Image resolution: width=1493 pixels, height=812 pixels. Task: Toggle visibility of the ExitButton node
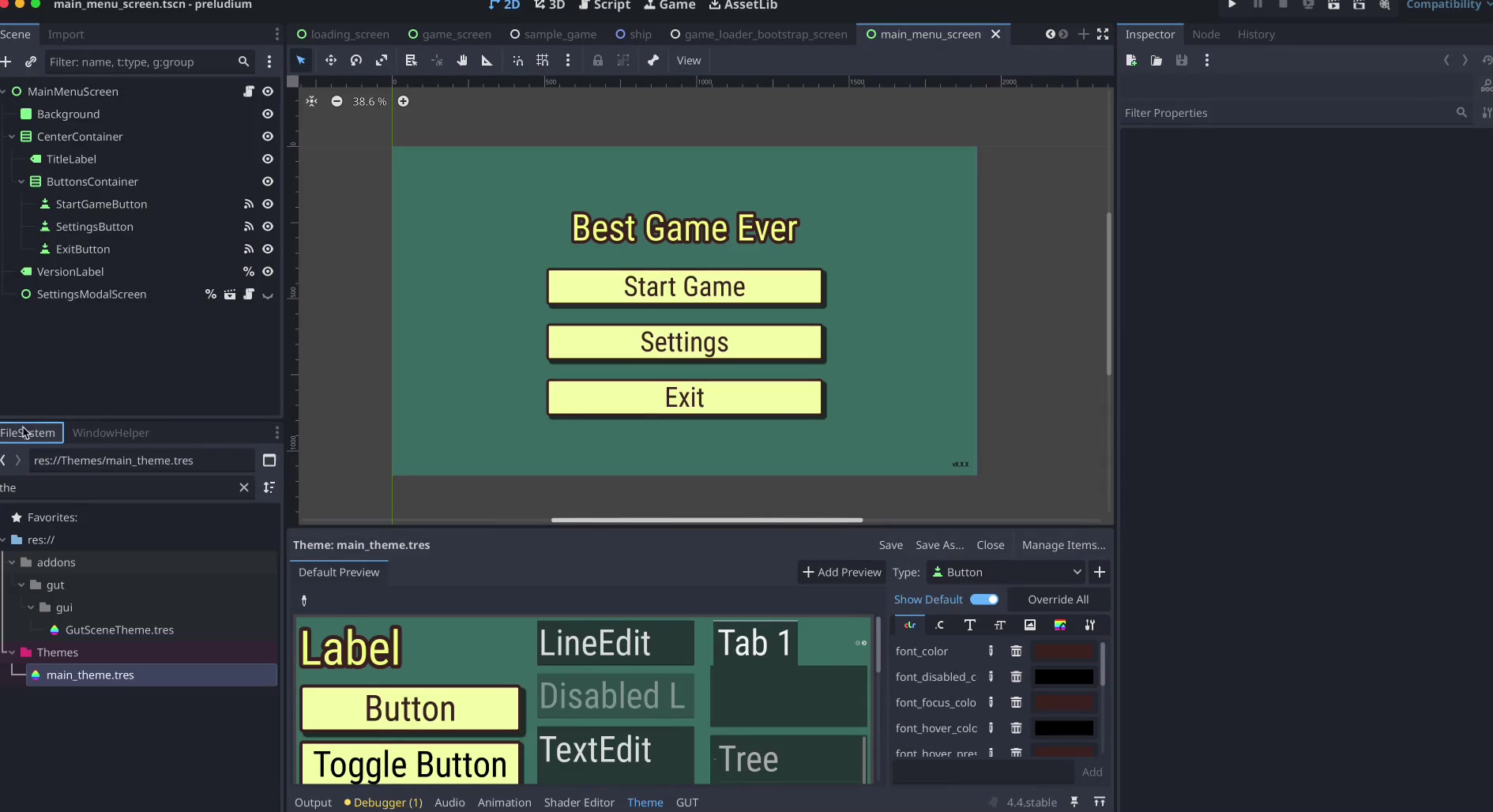click(x=268, y=249)
